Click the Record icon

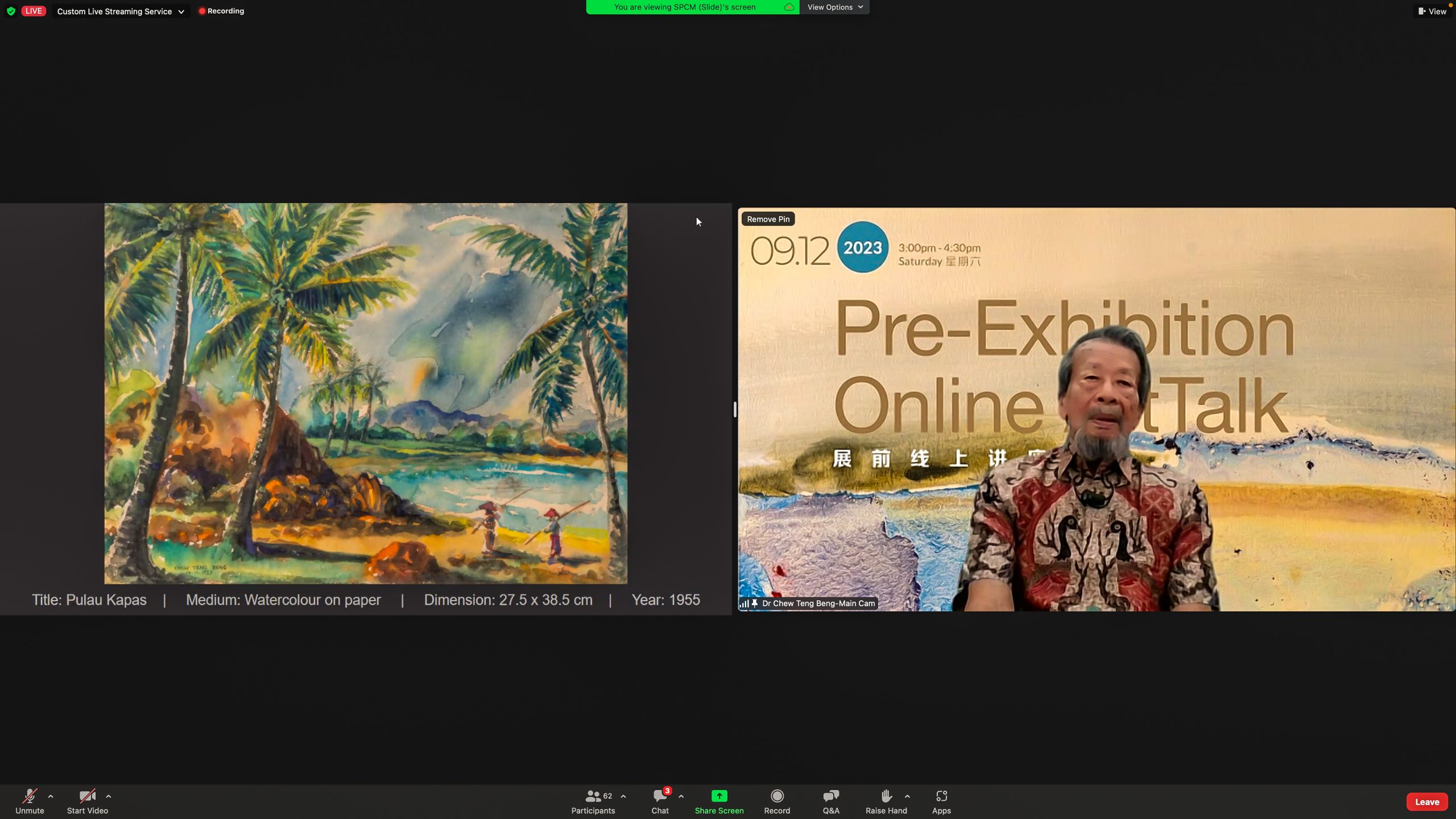tap(777, 796)
